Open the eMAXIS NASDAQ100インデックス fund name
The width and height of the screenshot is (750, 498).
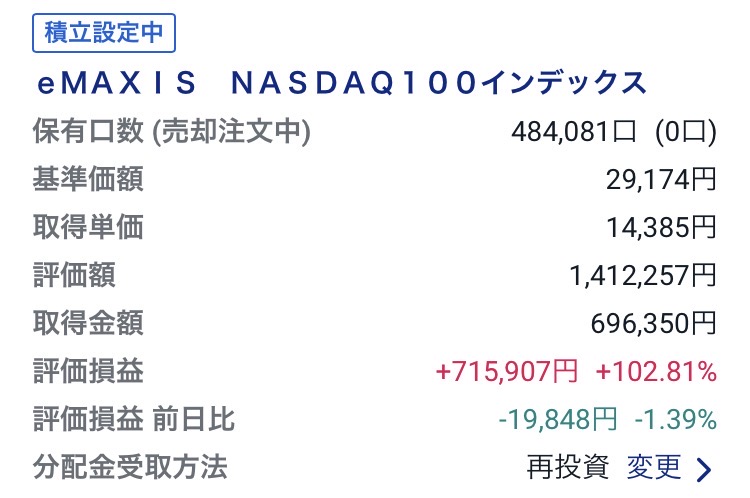340,83
